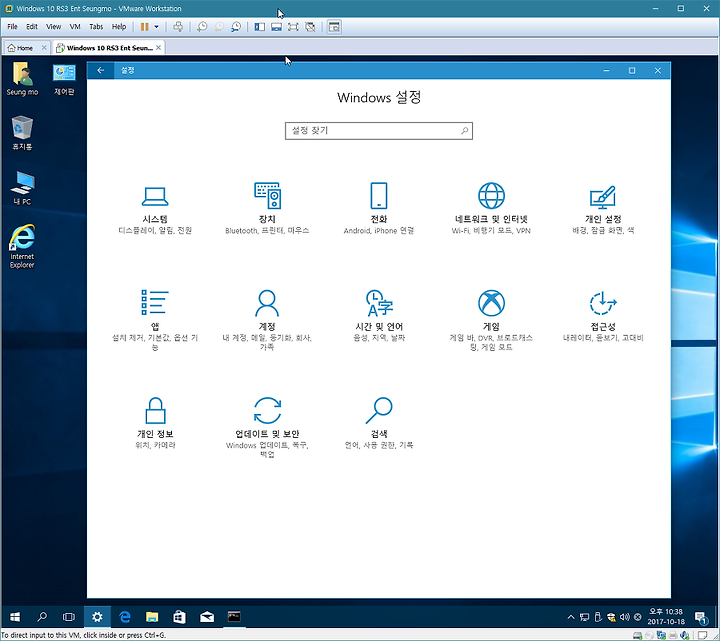
Task: Open the VMware Edit menu
Action: 32,27
